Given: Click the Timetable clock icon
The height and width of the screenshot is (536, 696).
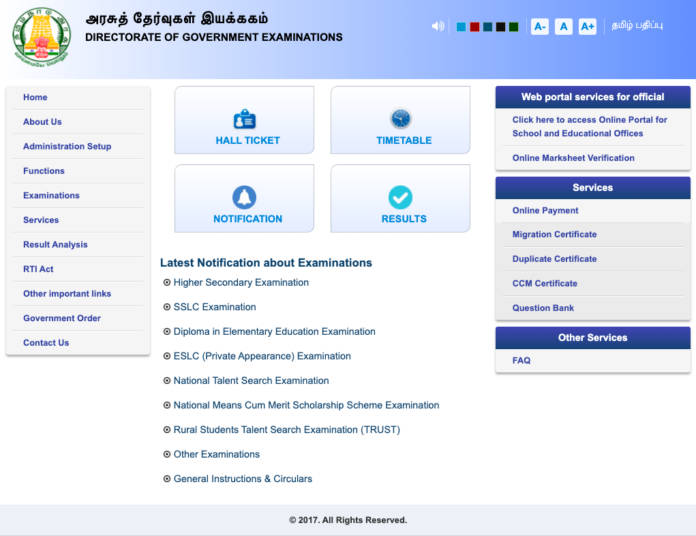Looking at the screenshot, I should tap(401, 118).
